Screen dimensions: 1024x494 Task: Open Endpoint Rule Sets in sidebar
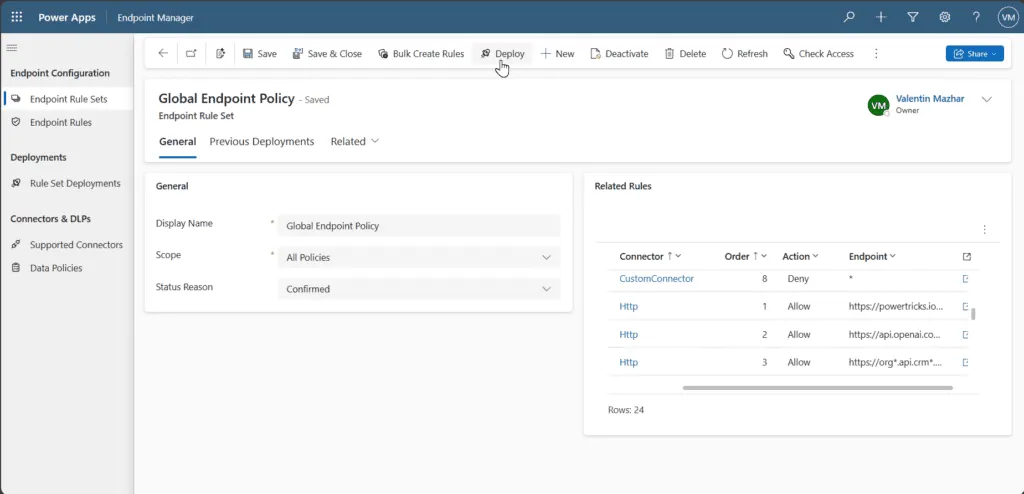coord(68,99)
